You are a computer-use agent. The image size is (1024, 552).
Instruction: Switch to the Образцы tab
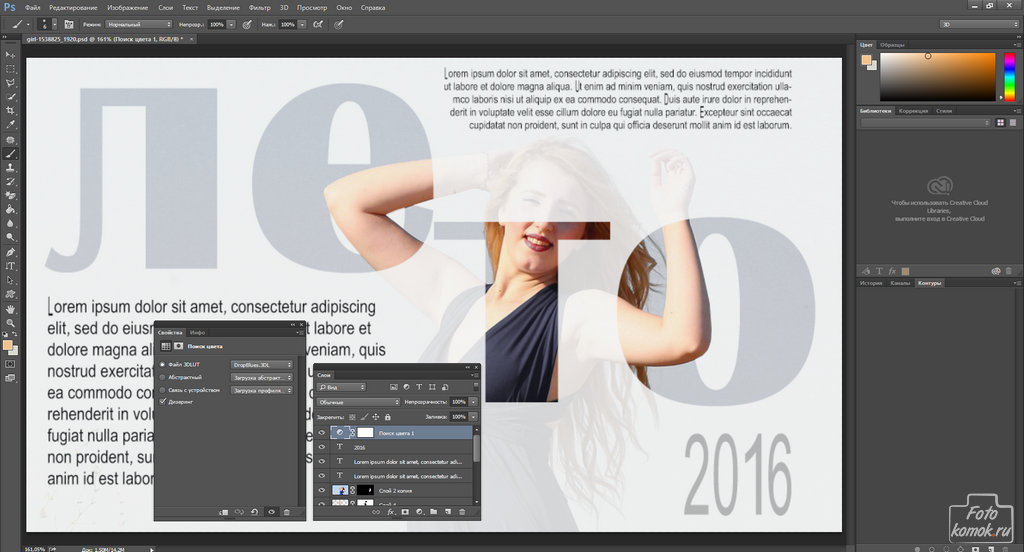click(892, 45)
